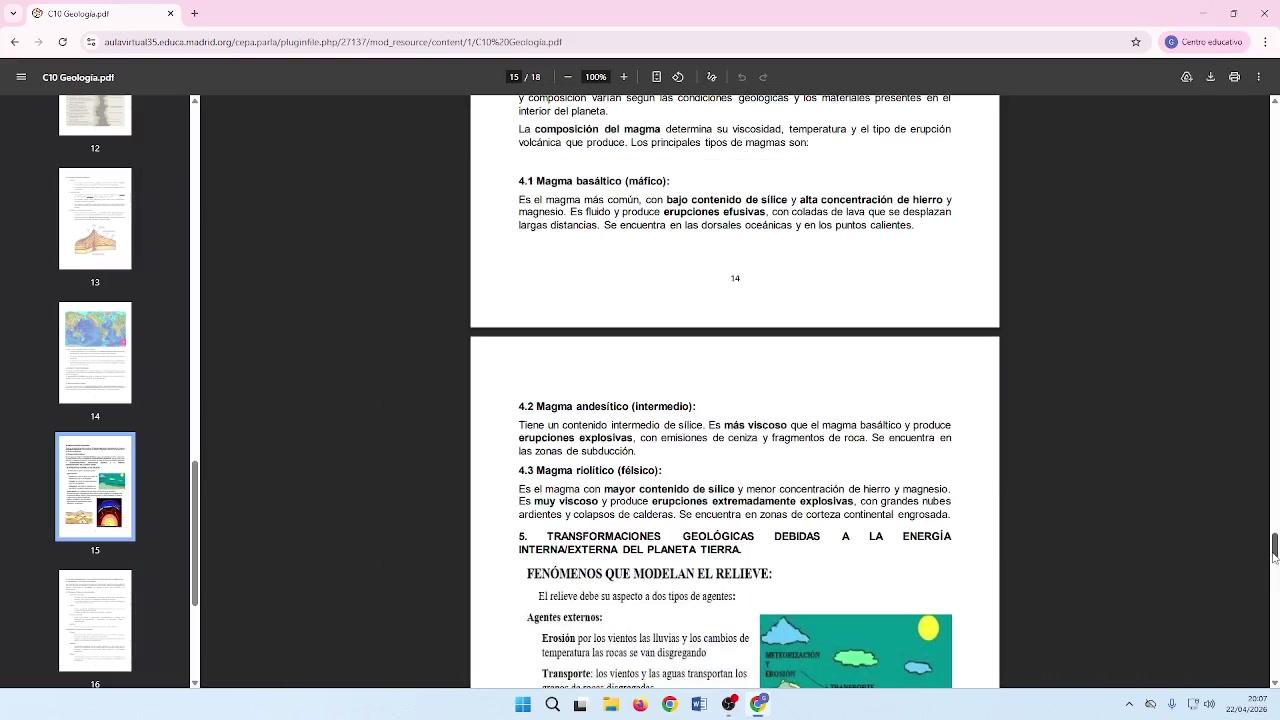Click the undo annotation icon
This screenshot has width=1280, height=720.
742,77
